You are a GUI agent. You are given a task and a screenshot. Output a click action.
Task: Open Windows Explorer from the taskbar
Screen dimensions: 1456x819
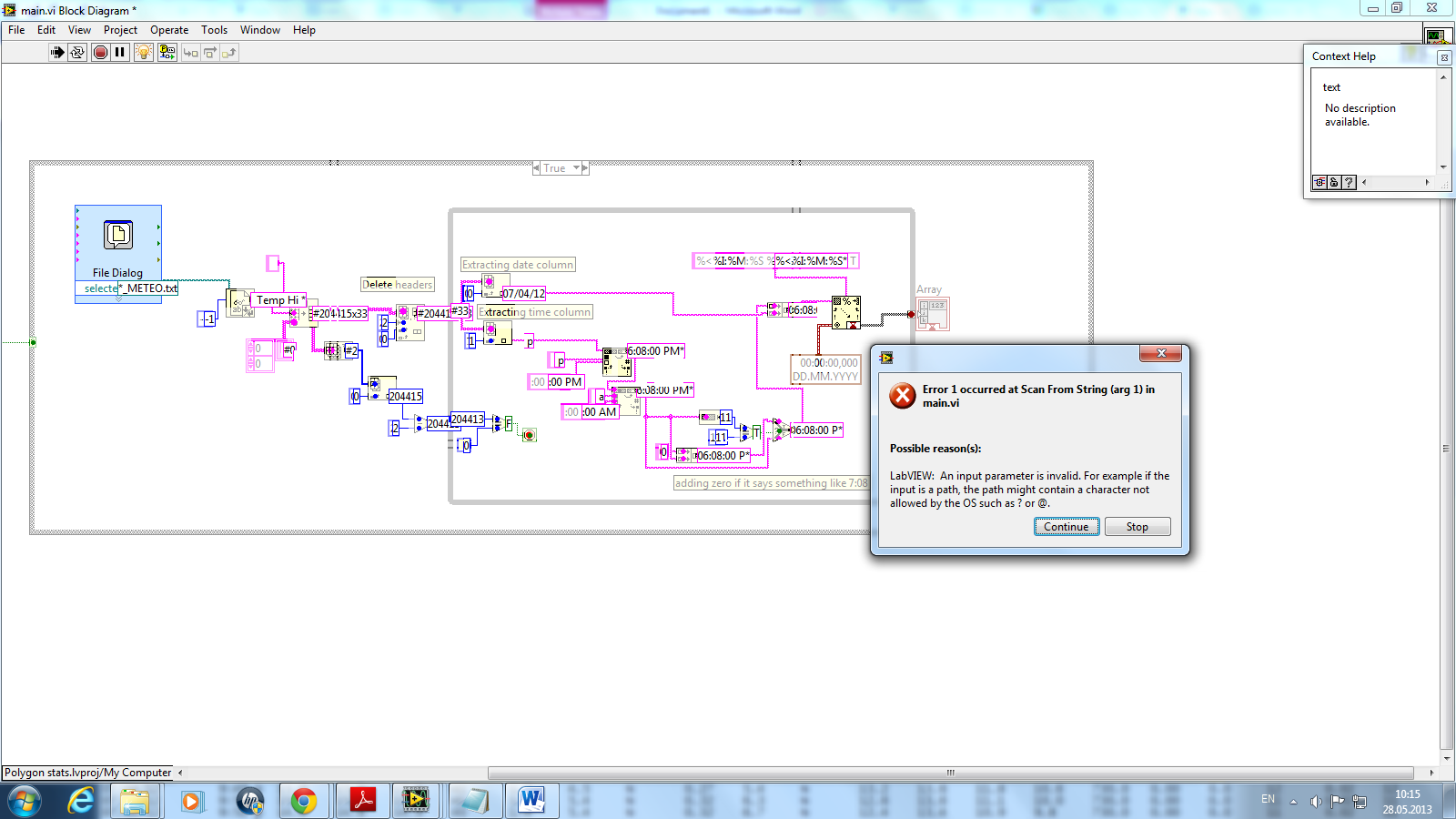click(x=136, y=802)
